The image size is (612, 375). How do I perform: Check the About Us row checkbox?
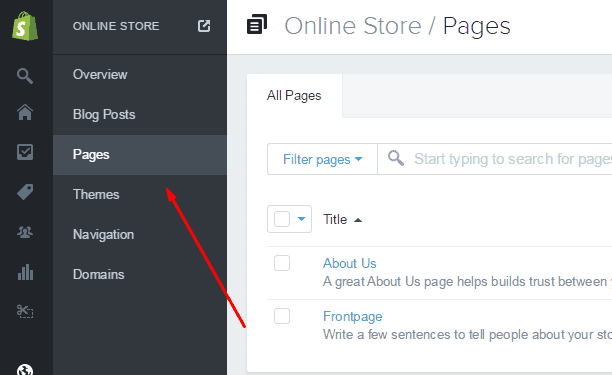282,263
